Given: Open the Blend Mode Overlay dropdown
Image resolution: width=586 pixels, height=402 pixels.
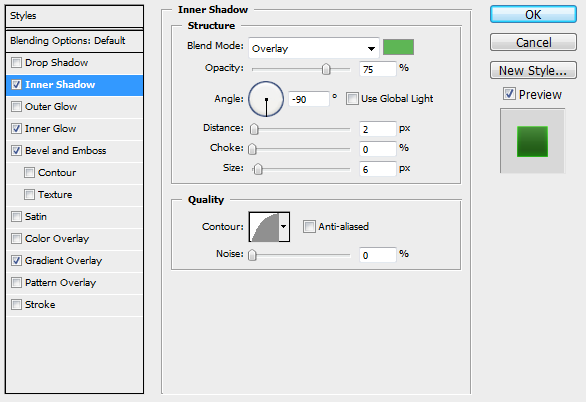Looking at the screenshot, I should point(314,48).
